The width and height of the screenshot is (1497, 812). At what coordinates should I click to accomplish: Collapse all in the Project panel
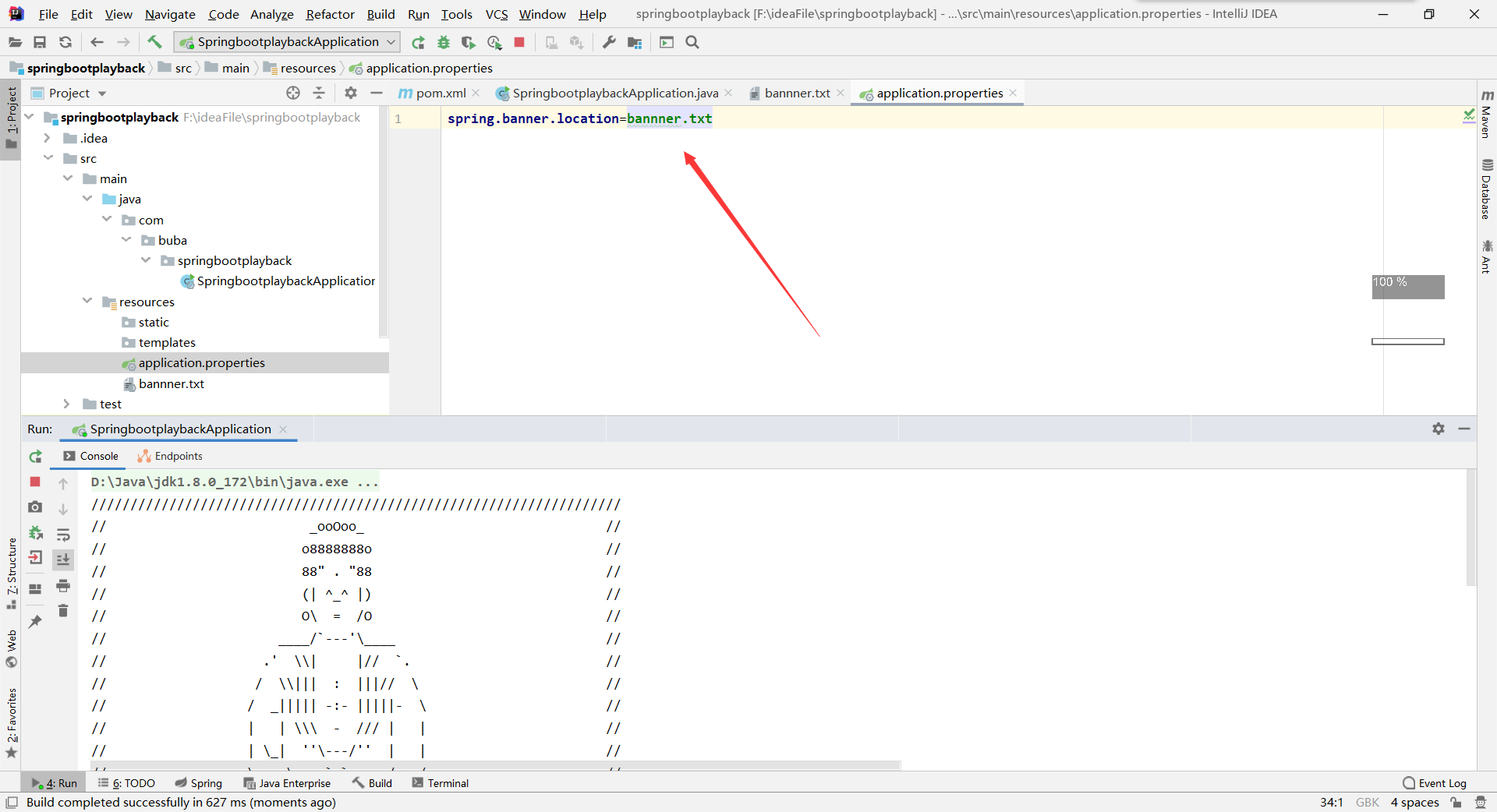[319, 93]
